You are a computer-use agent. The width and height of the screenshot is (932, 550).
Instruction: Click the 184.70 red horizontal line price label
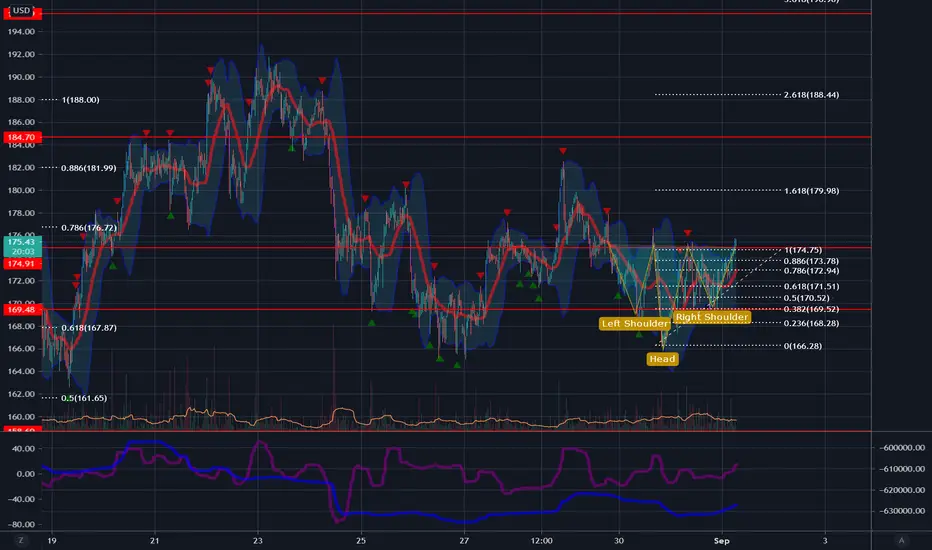pos(22,137)
